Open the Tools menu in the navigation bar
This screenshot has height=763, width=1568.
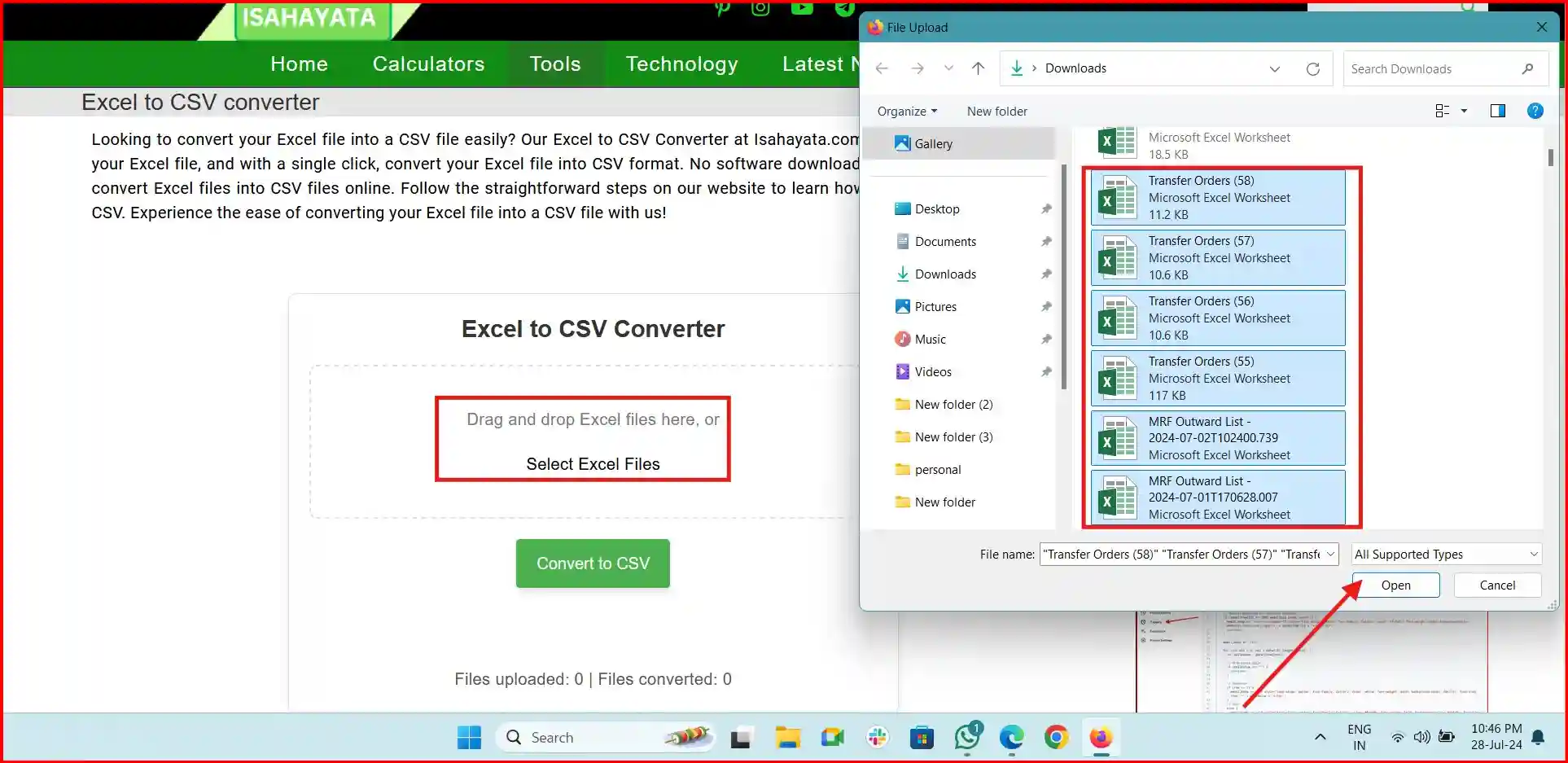[x=554, y=64]
